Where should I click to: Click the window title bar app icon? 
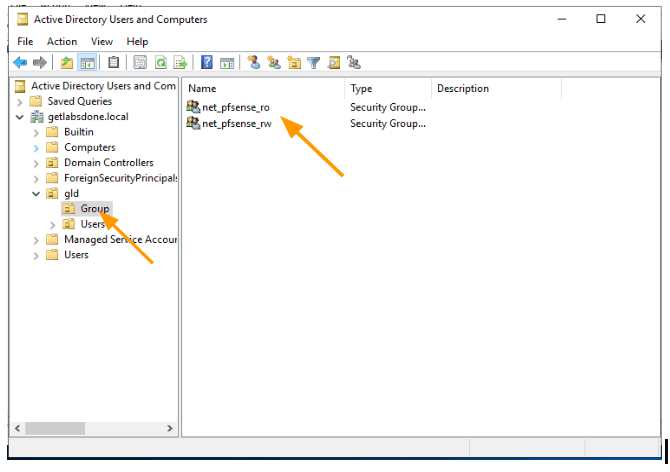pyautogui.click(x=22, y=19)
